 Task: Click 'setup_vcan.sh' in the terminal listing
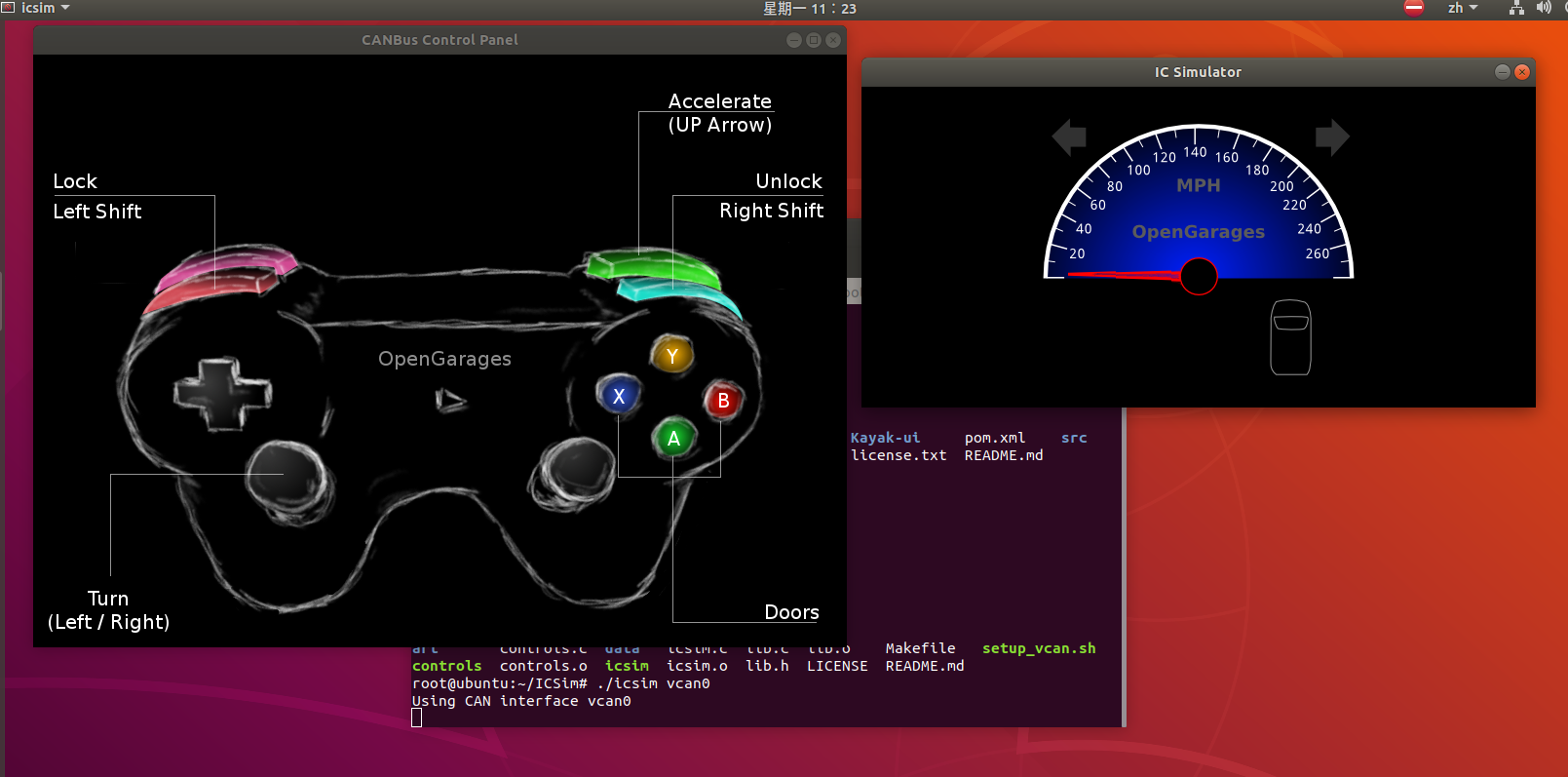click(1039, 648)
